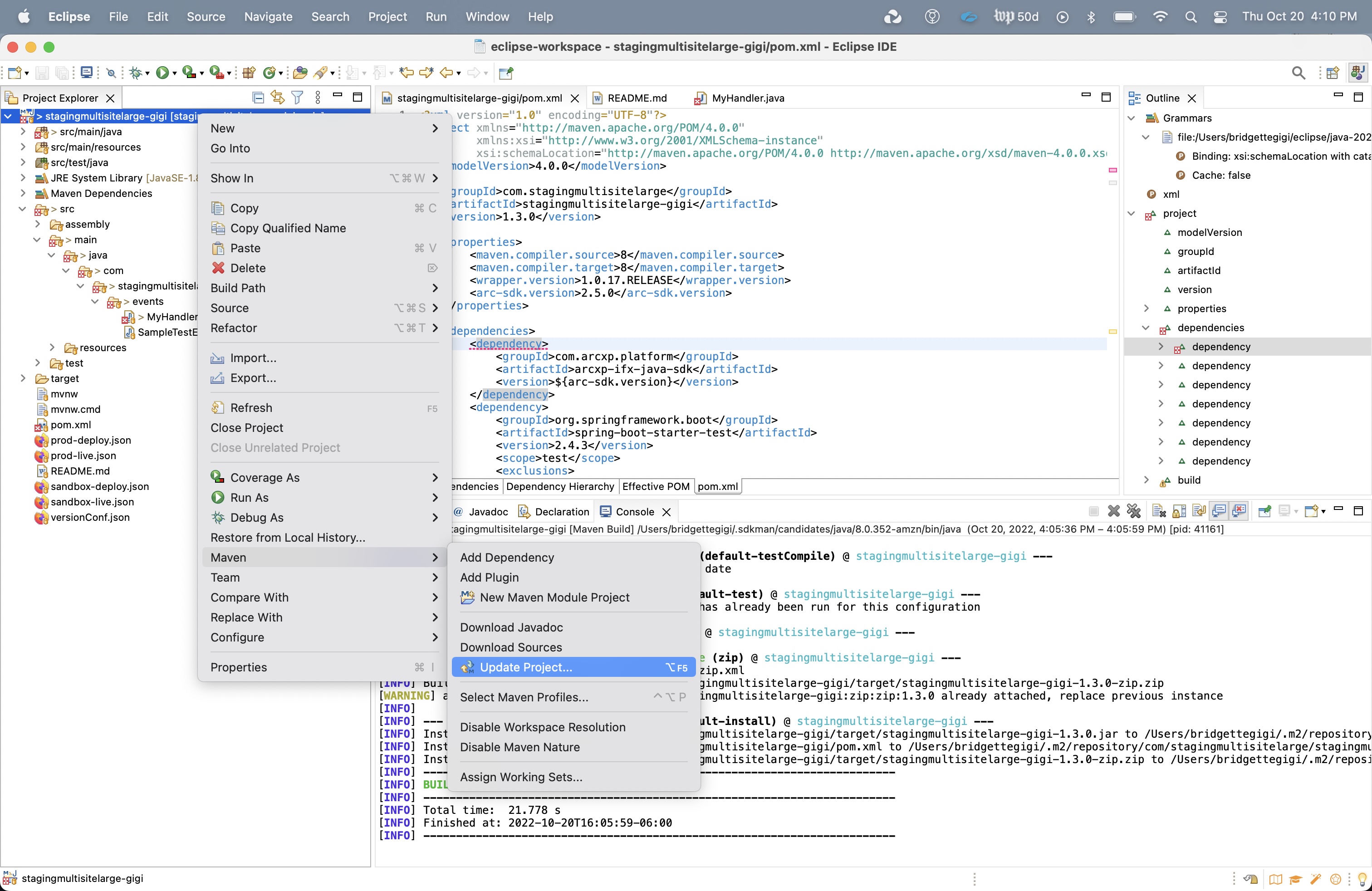The width and height of the screenshot is (1372, 891).
Task: Expand the build node in Outline
Action: point(1146,480)
